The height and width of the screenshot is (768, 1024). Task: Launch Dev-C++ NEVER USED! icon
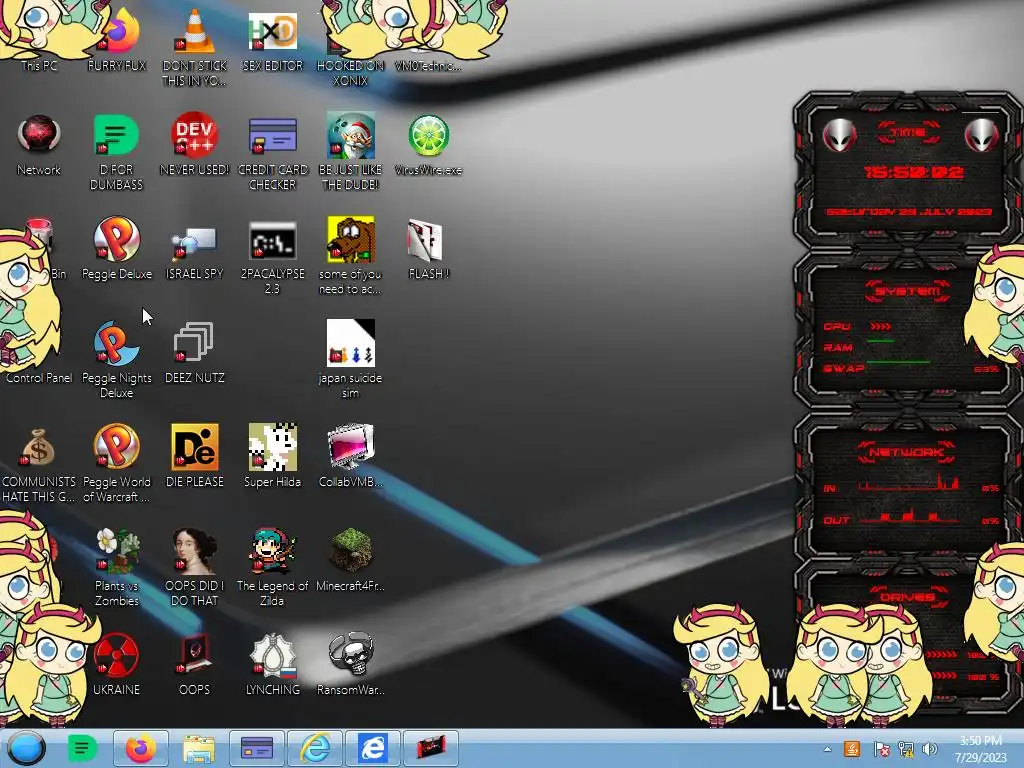point(195,136)
